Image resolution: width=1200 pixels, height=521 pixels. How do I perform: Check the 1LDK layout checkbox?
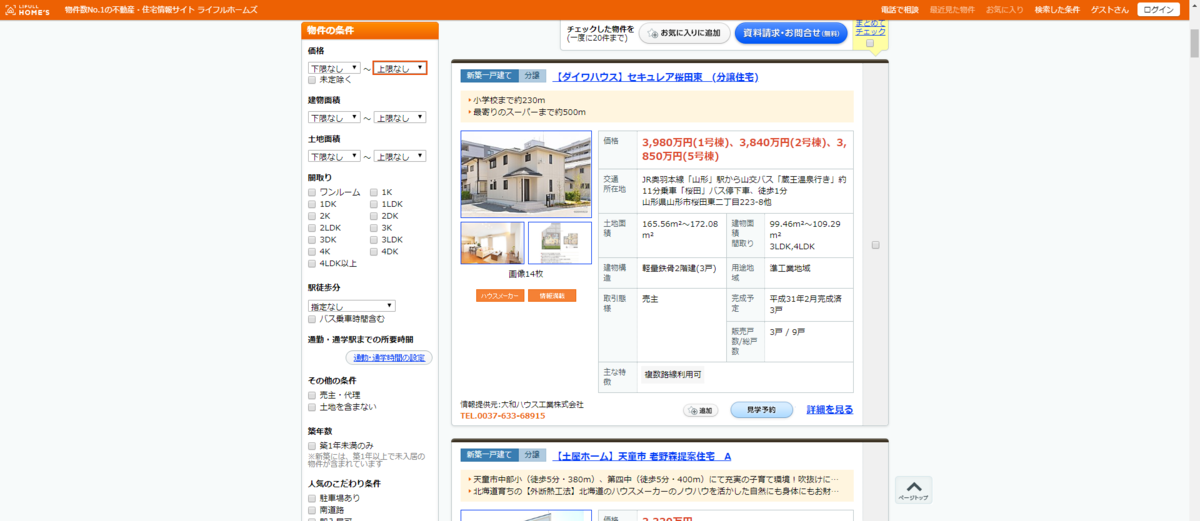374,204
